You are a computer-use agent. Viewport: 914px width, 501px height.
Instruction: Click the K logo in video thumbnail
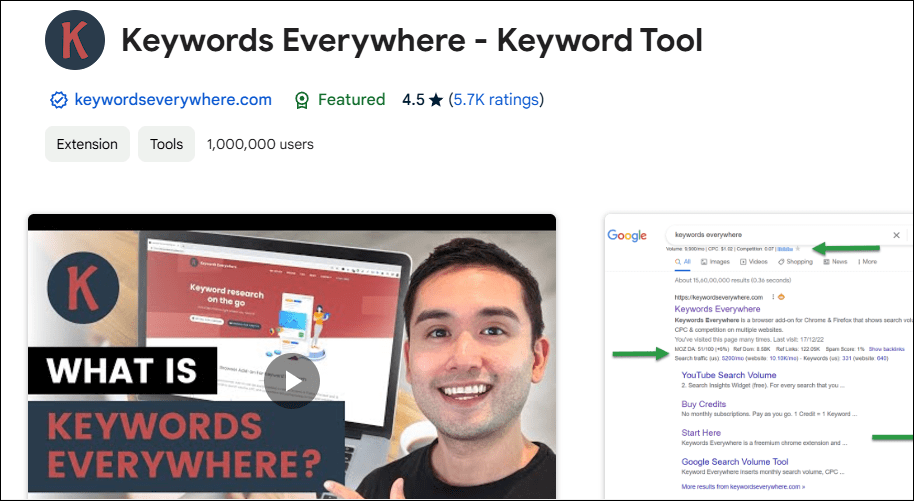(x=83, y=288)
